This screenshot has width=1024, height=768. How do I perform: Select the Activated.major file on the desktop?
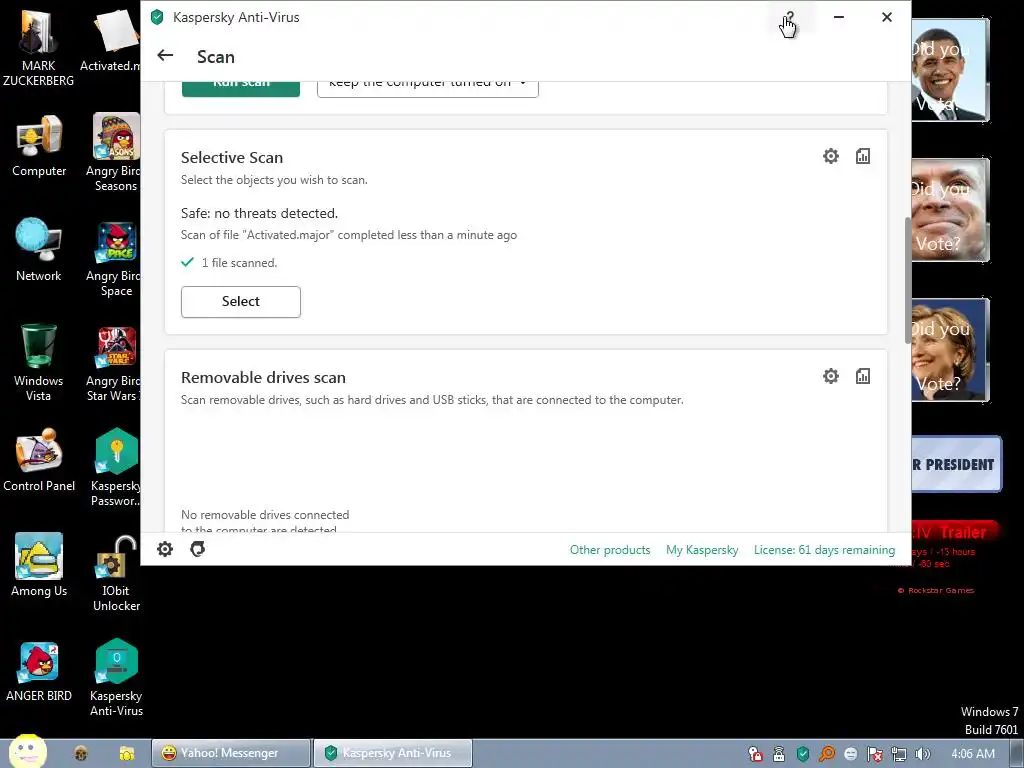[x=111, y=39]
